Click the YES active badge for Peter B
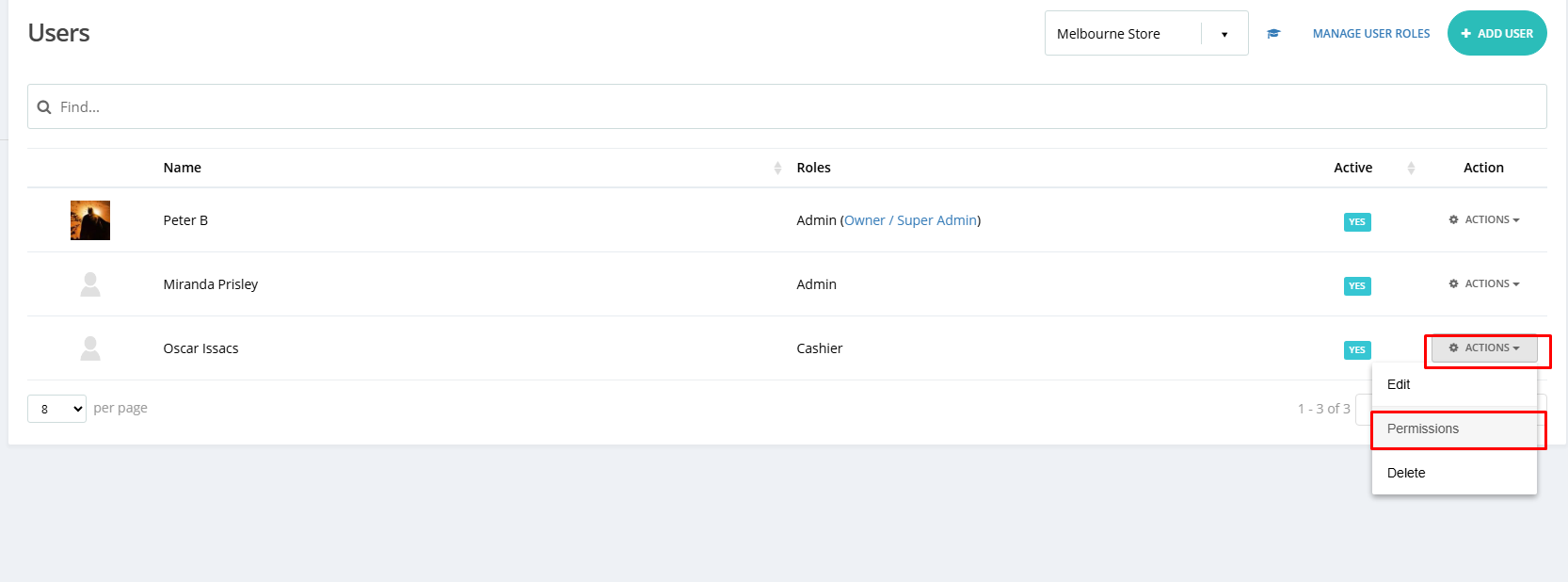 coord(1357,222)
